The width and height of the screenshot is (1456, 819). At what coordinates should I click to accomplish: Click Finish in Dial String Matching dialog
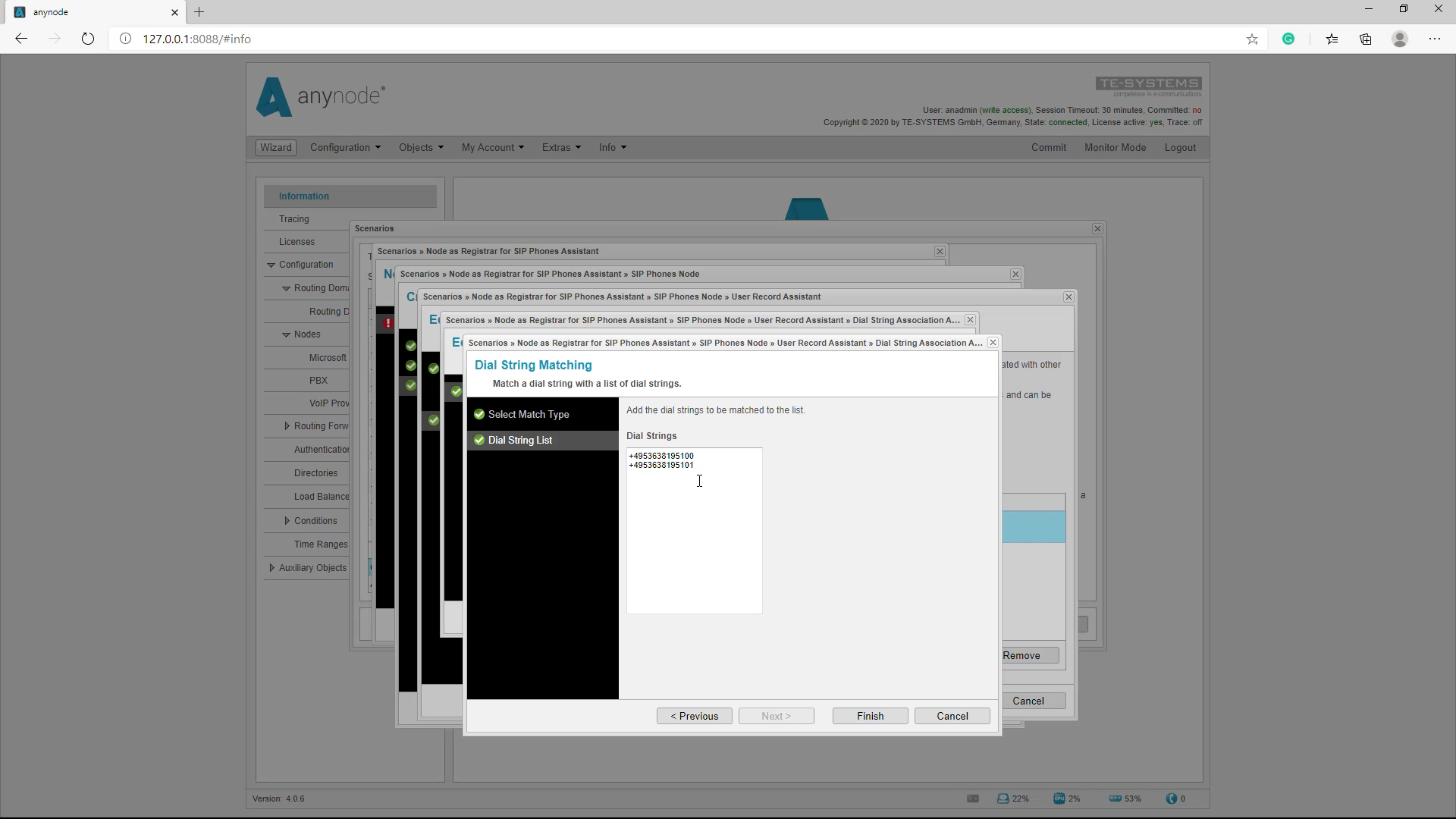tap(870, 716)
